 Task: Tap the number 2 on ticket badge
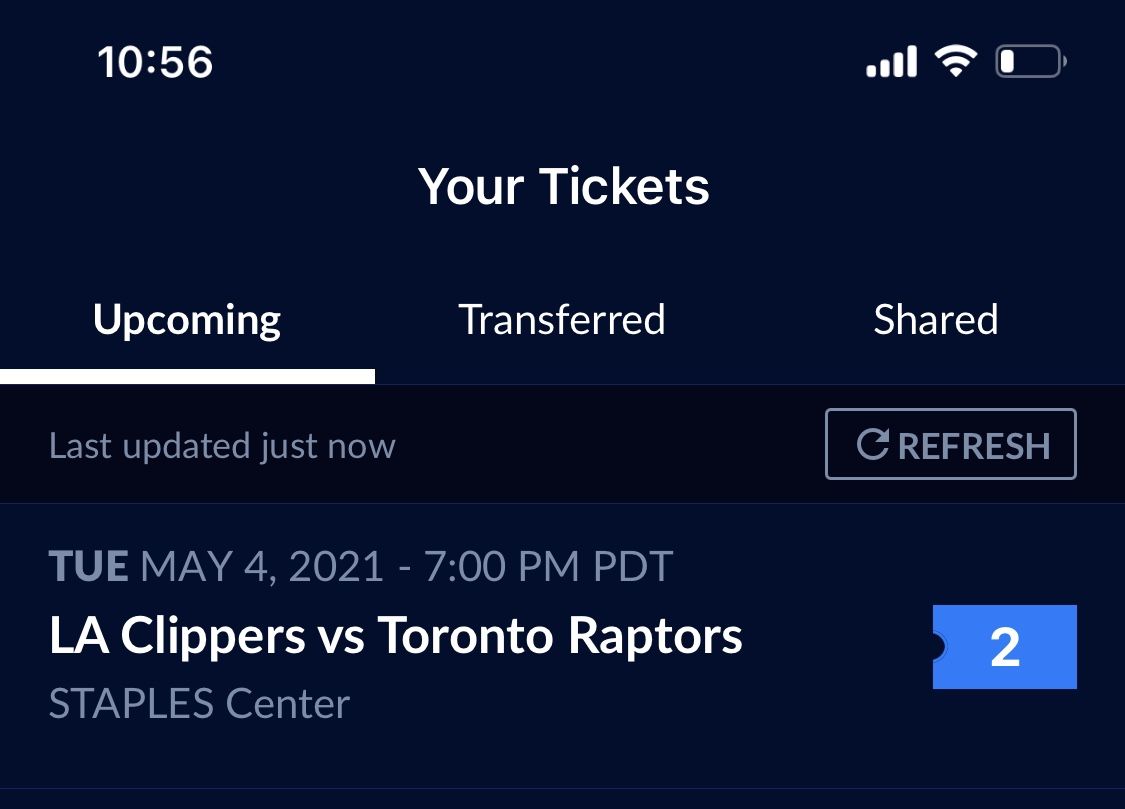[1004, 648]
